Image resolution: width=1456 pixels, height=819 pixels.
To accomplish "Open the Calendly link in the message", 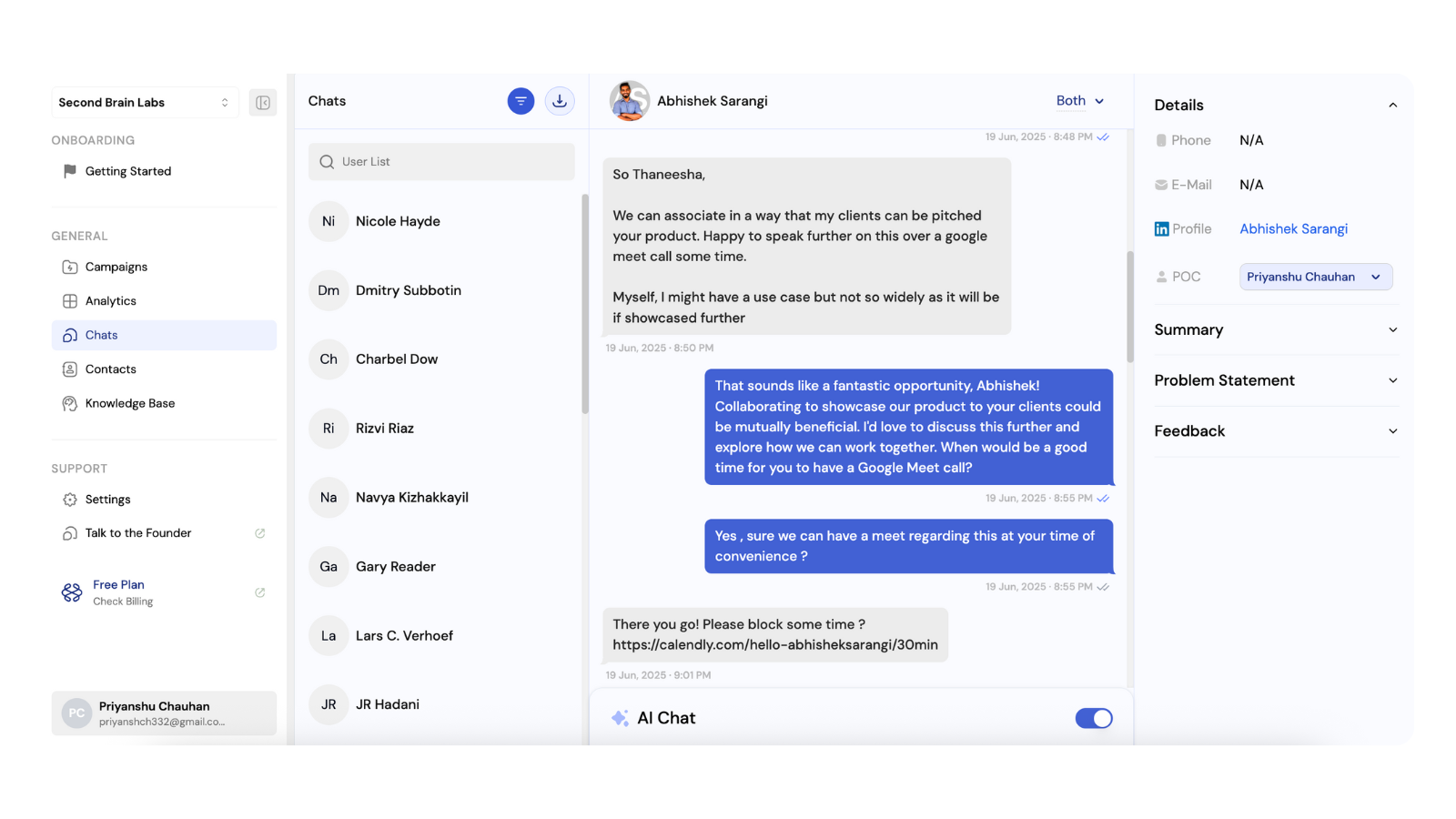I will [x=775, y=645].
